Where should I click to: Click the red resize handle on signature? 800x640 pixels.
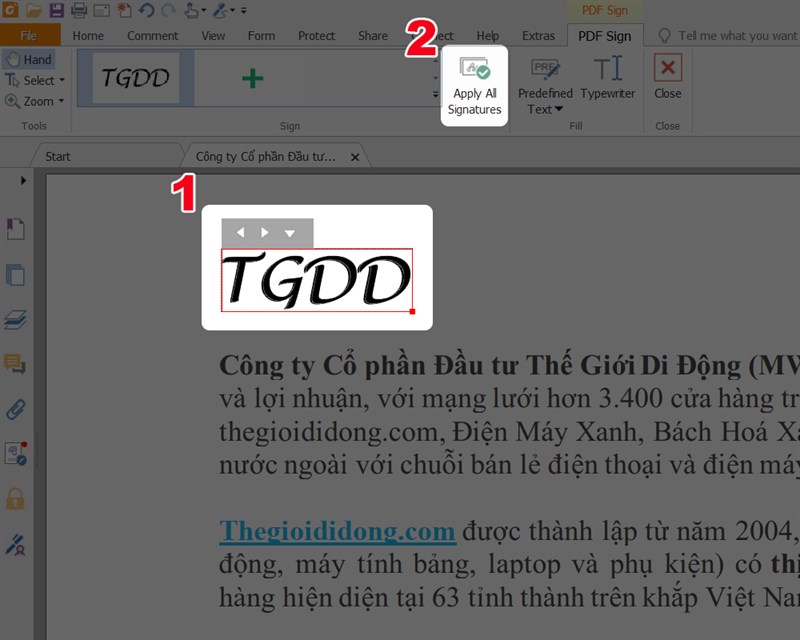click(x=412, y=311)
